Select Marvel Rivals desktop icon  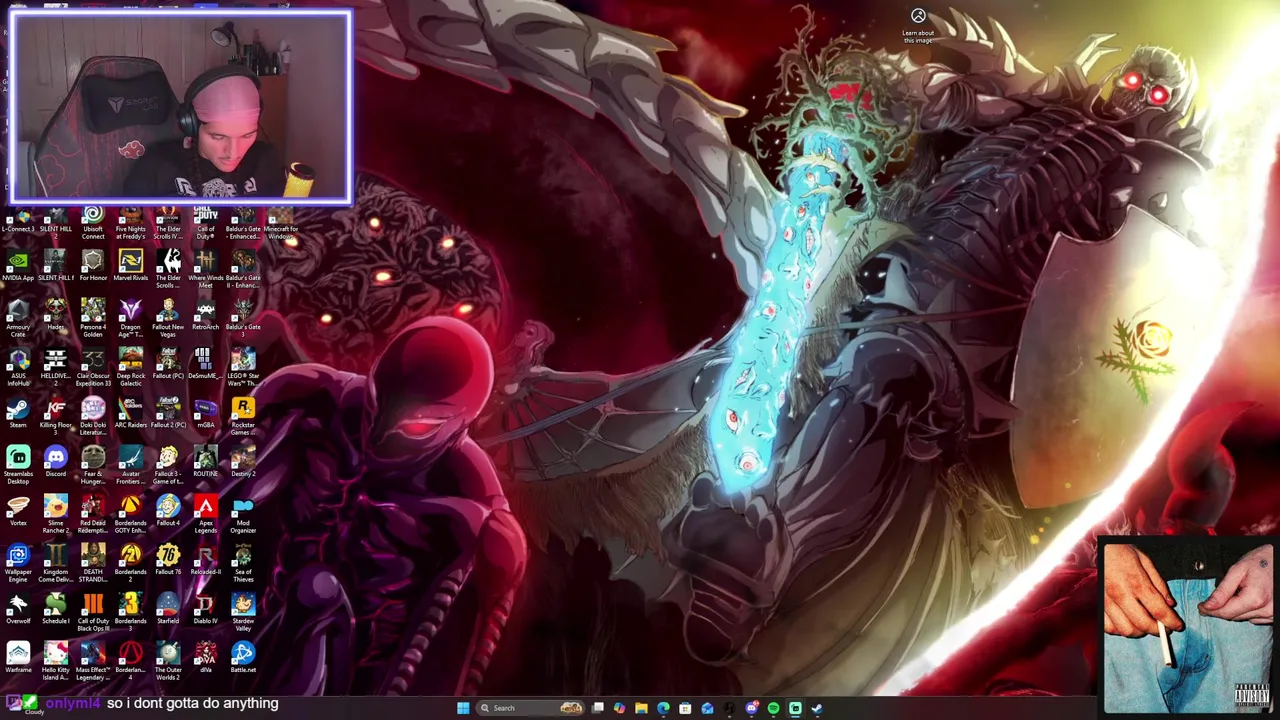pos(130,267)
